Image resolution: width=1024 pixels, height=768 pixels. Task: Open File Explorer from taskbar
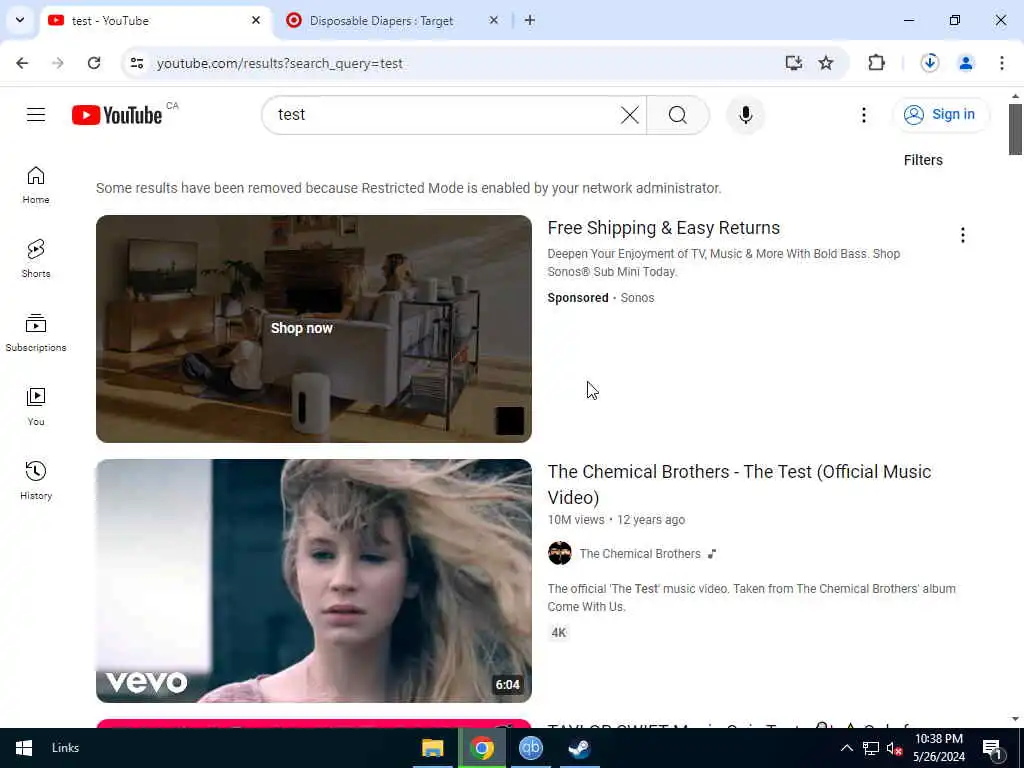[x=432, y=748]
